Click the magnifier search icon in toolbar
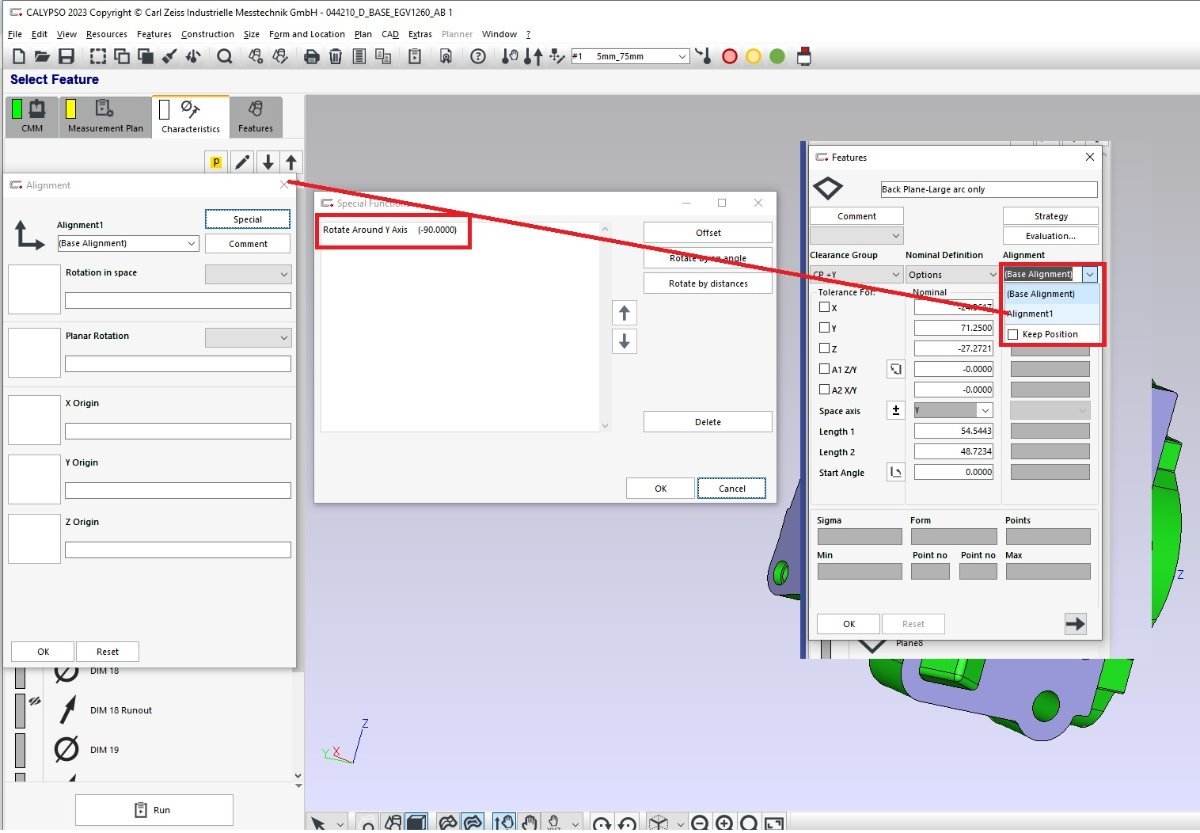This screenshot has height=833, width=1200. pyautogui.click(x=224, y=57)
